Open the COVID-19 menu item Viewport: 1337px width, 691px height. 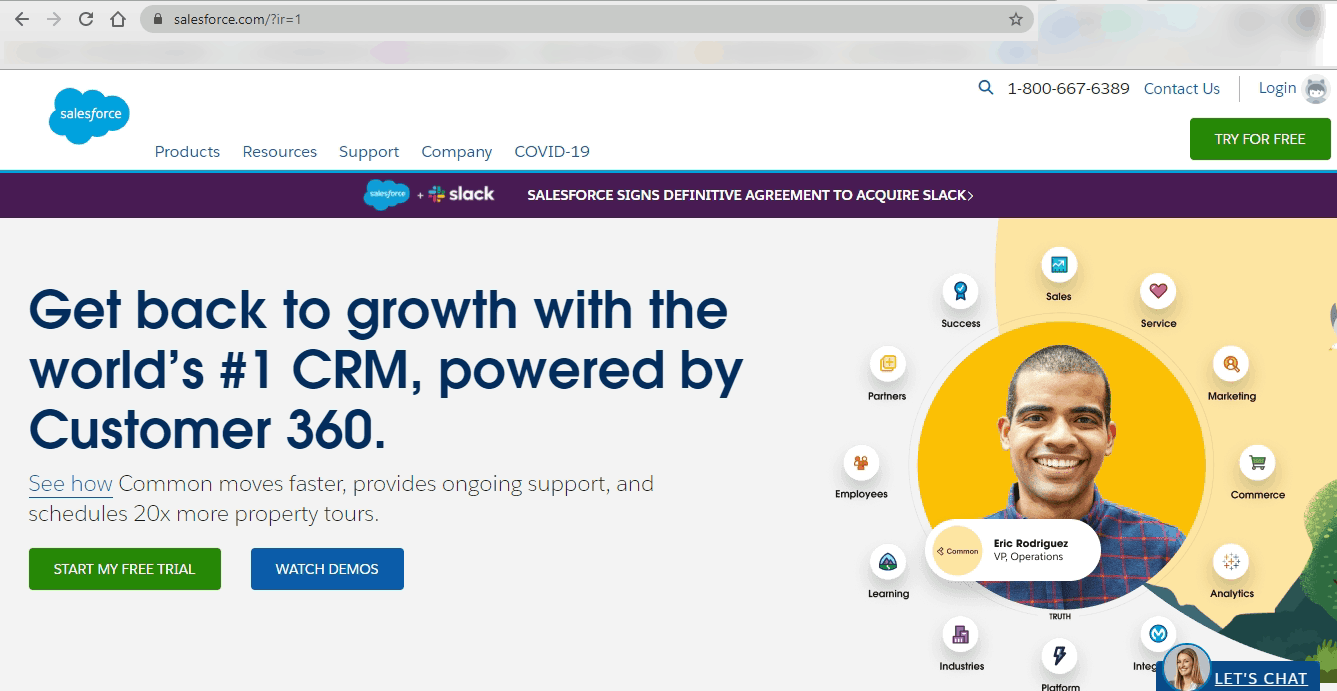[551, 151]
